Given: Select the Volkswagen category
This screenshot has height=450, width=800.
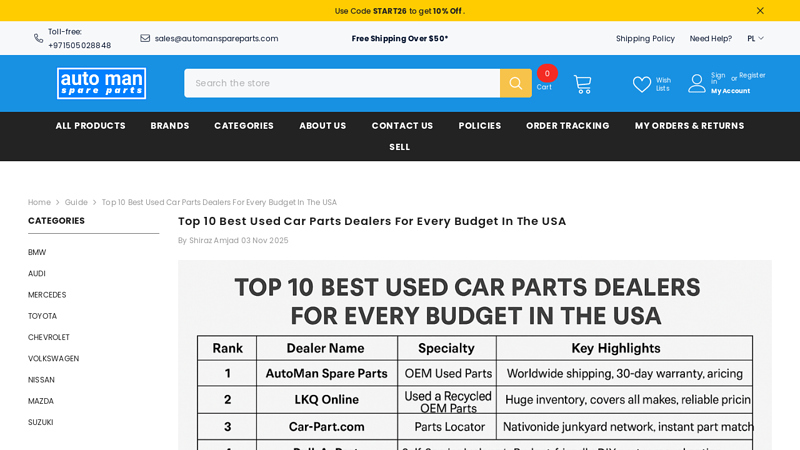Looking at the screenshot, I should click(54, 359).
